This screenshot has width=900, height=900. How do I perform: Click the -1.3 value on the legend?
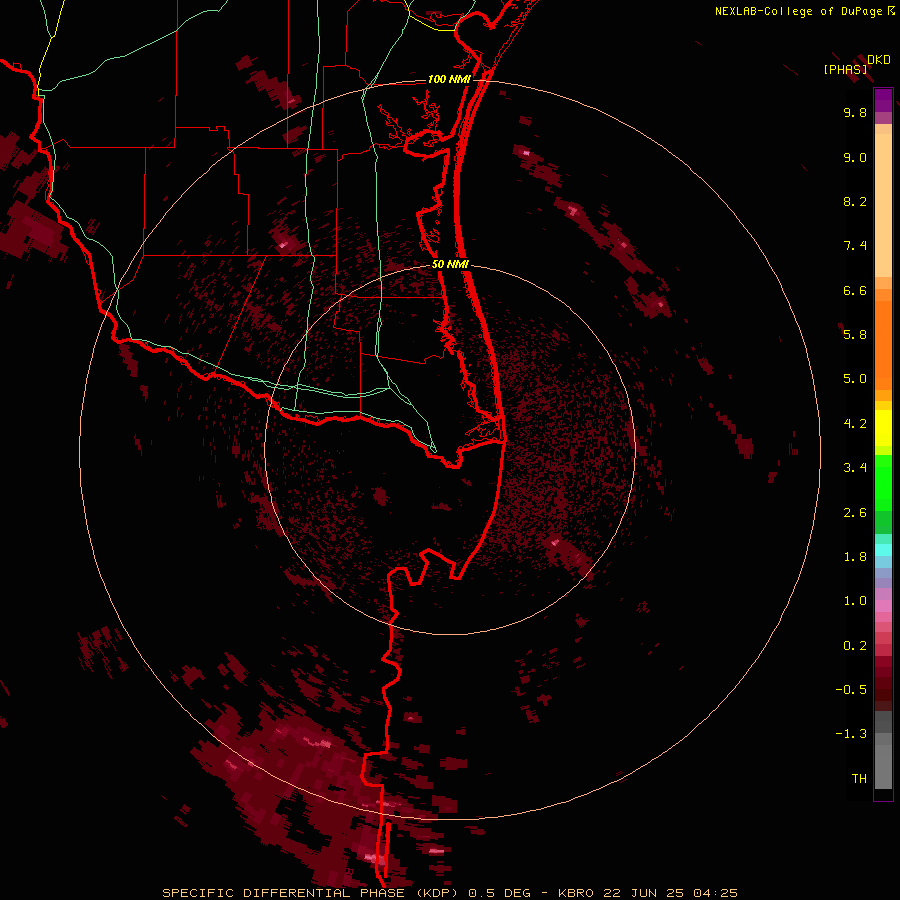(x=851, y=734)
